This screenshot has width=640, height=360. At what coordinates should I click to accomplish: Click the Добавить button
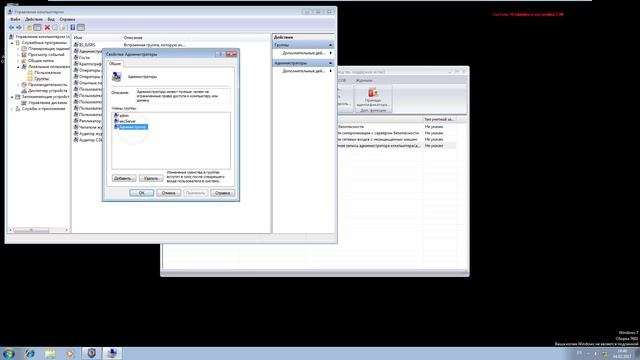(x=124, y=178)
